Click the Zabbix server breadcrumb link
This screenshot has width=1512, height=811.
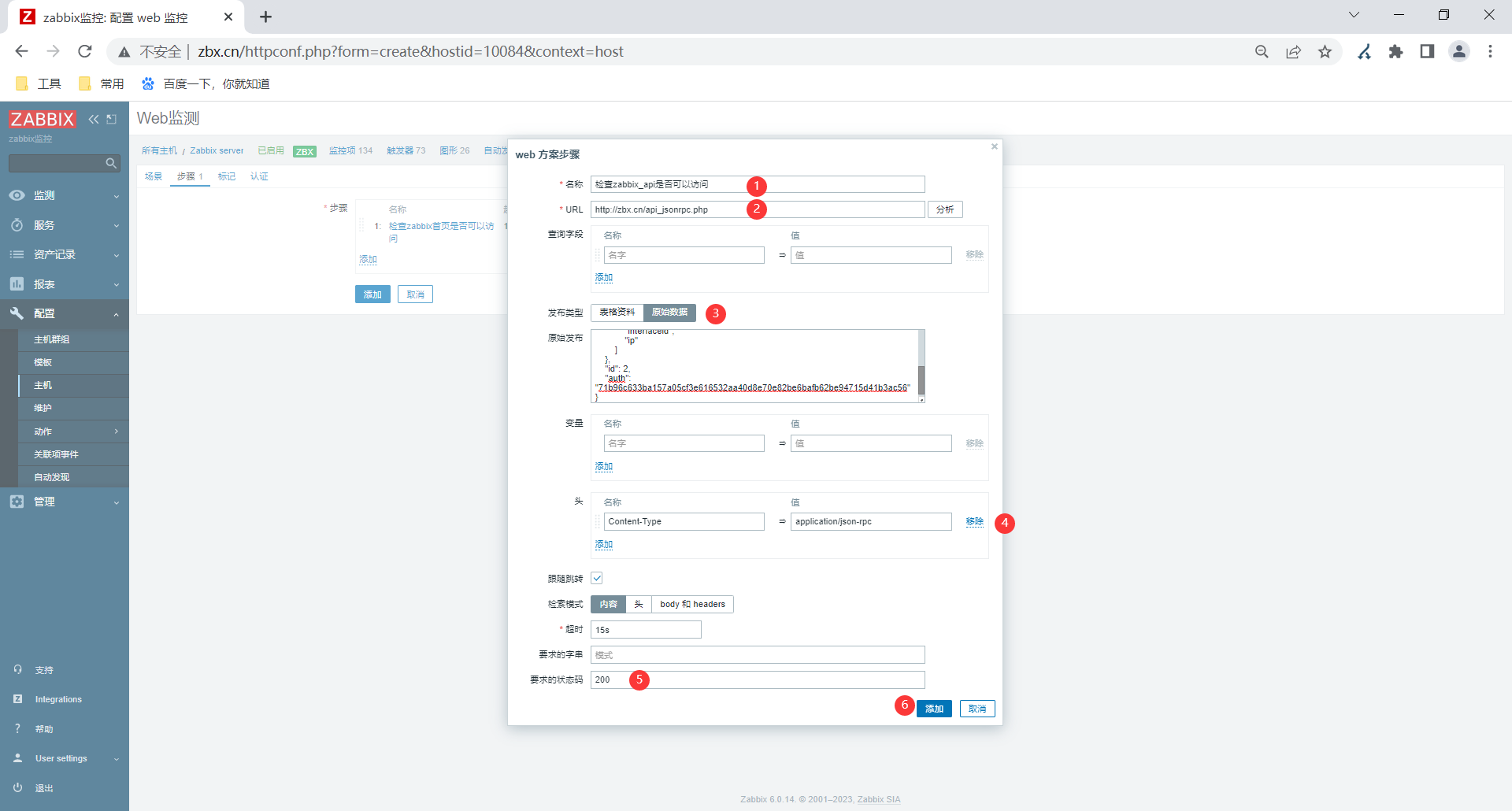tap(217, 150)
